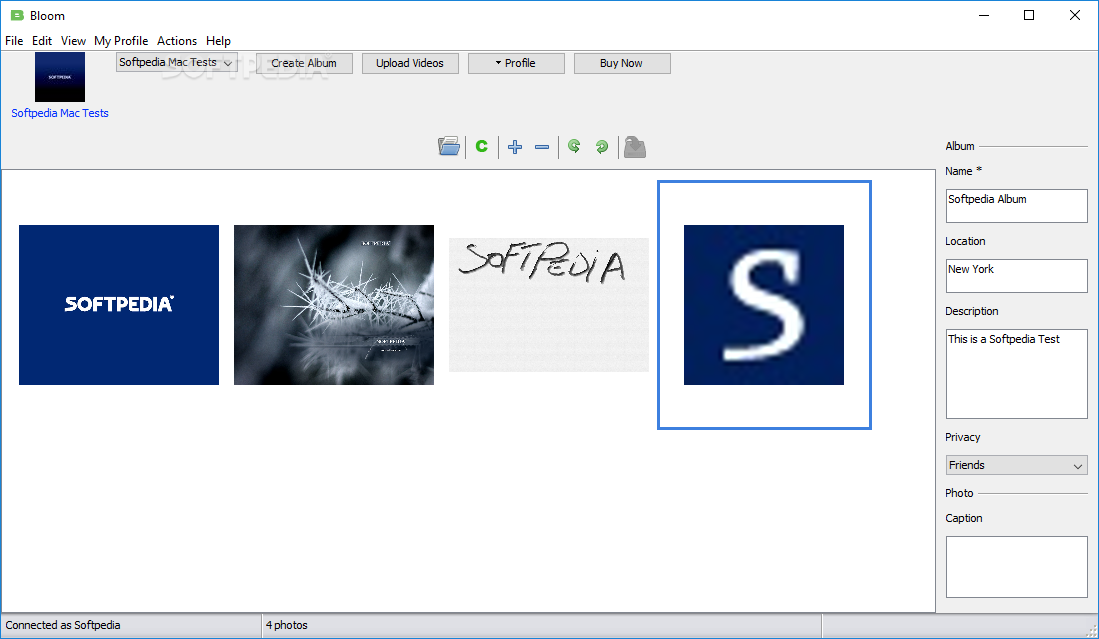Open the My Profile menu
The width and height of the screenshot is (1099, 639).
click(x=121, y=41)
